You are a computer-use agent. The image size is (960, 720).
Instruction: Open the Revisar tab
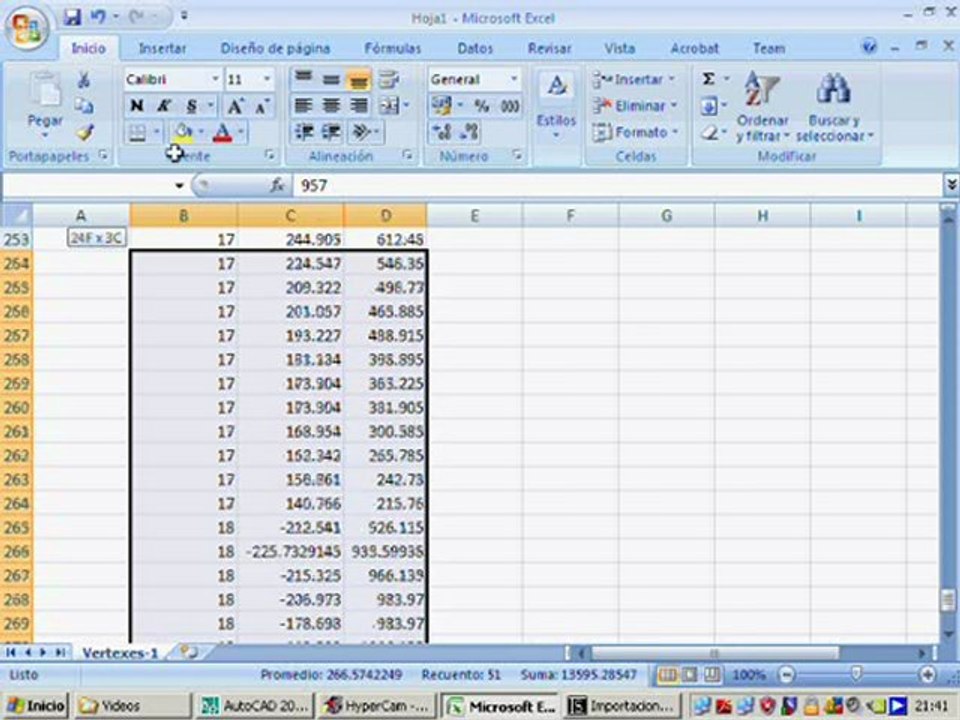click(x=549, y=48)
